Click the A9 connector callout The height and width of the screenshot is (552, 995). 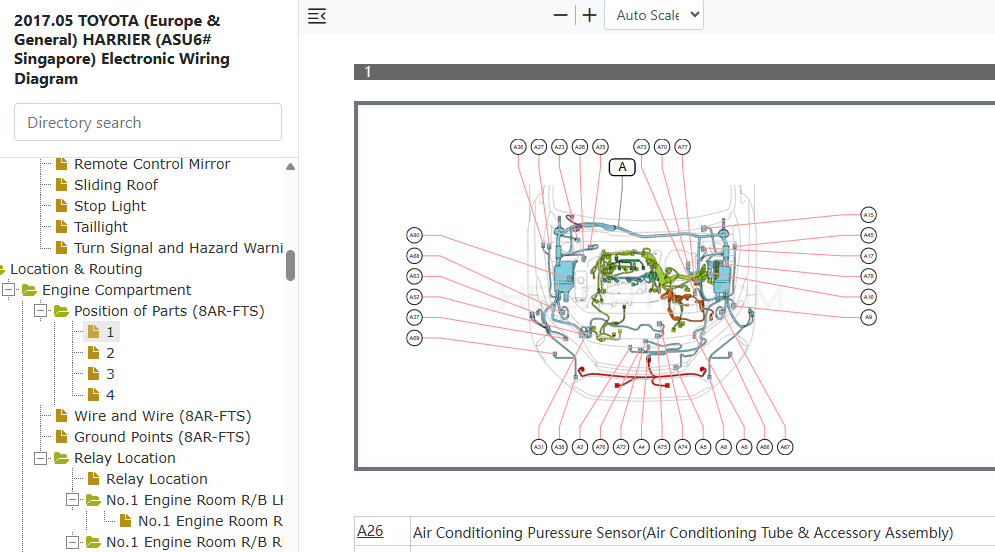point(868,317)
